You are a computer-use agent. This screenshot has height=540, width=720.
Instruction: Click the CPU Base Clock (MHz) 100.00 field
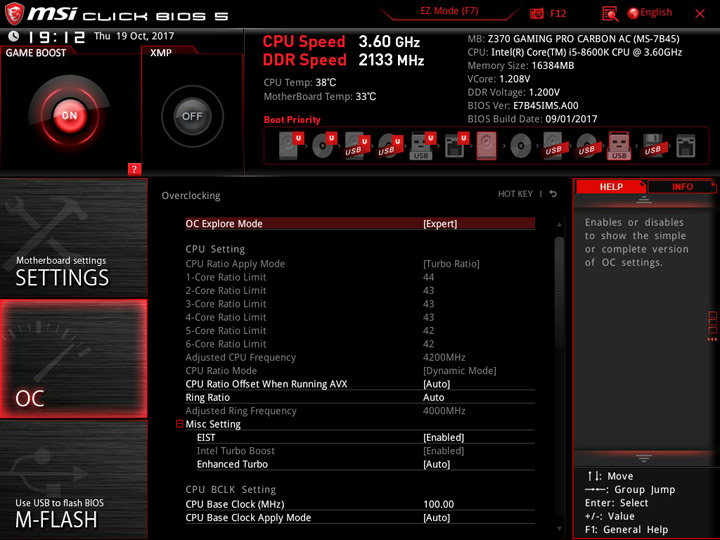click(x=439, y=504)
